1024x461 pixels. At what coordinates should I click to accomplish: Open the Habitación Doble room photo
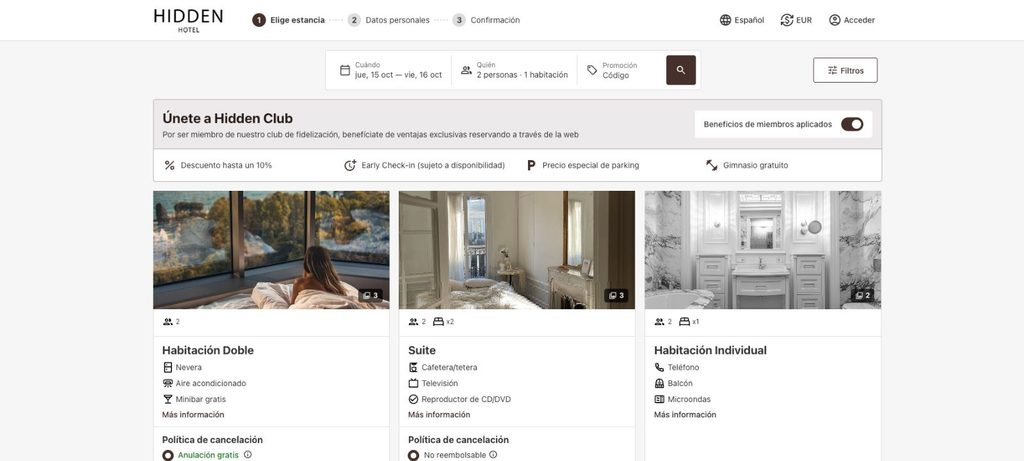pos(271,250)
